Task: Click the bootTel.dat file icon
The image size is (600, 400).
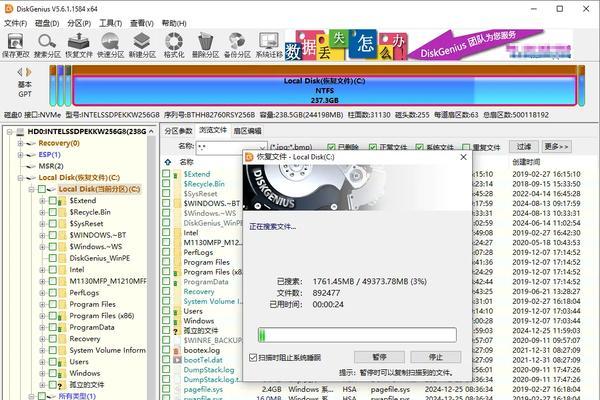Action: coord(177,360)
